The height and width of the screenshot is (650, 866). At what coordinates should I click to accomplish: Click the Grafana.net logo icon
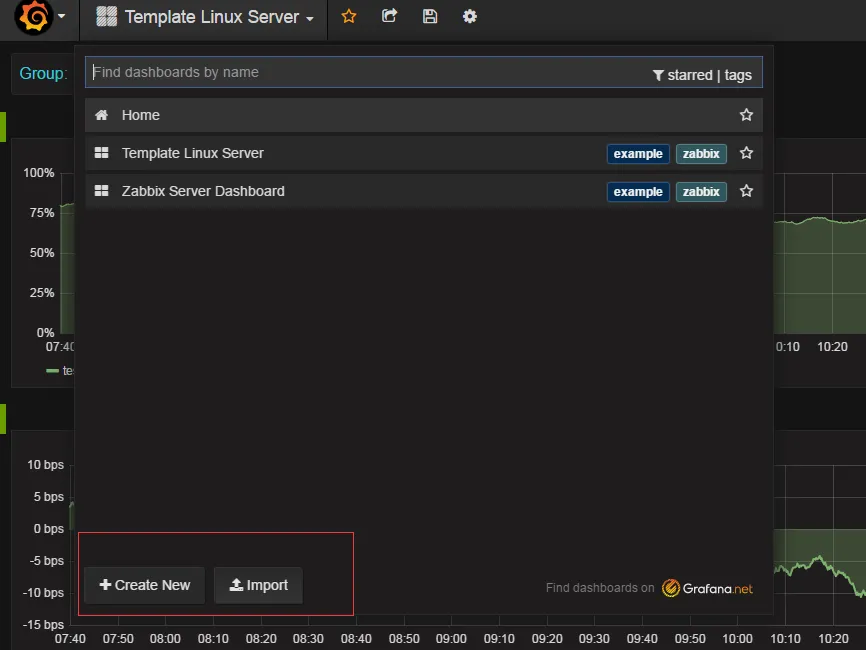tap(672, 588)
